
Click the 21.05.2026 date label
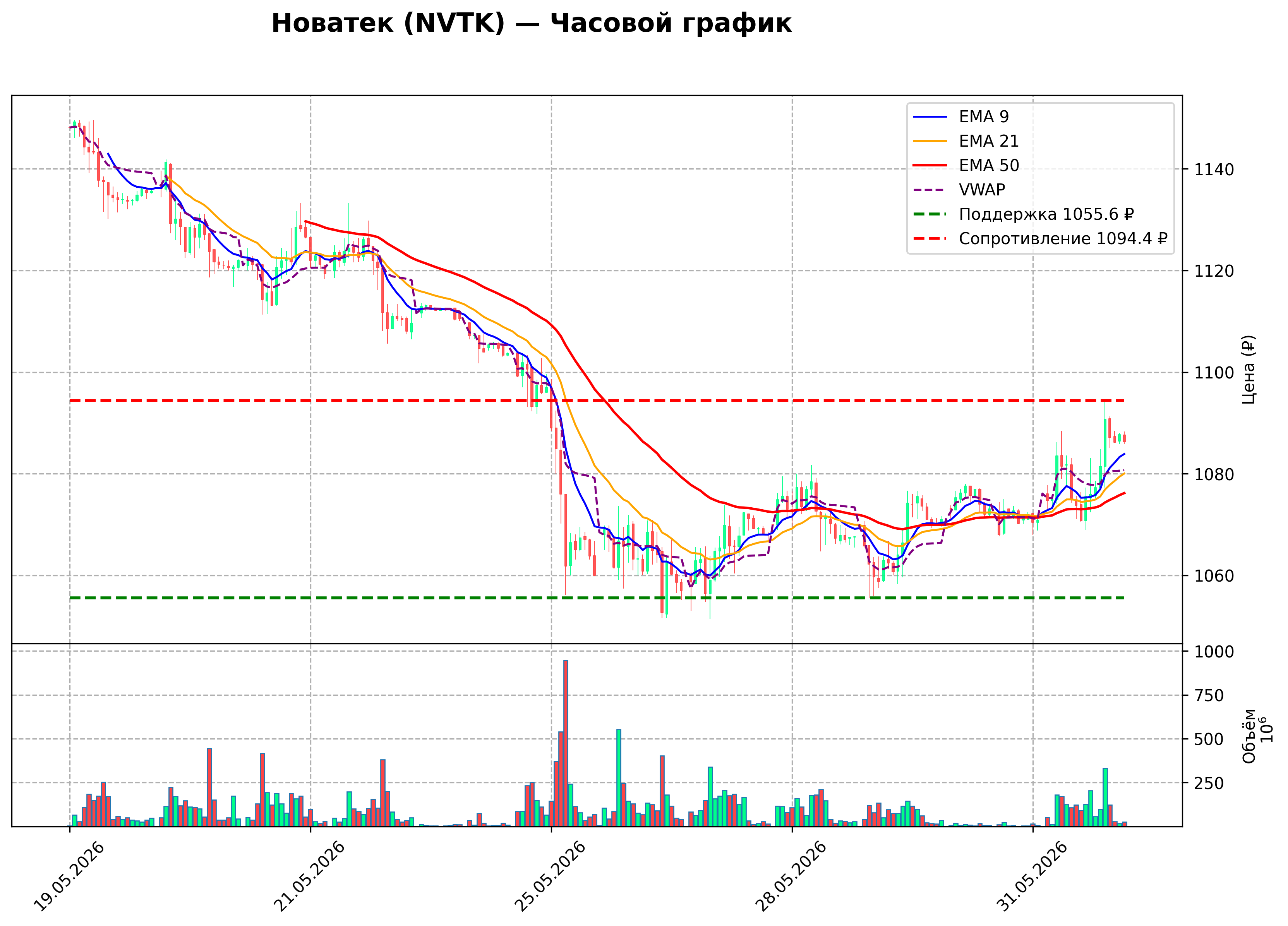(309, 877)
